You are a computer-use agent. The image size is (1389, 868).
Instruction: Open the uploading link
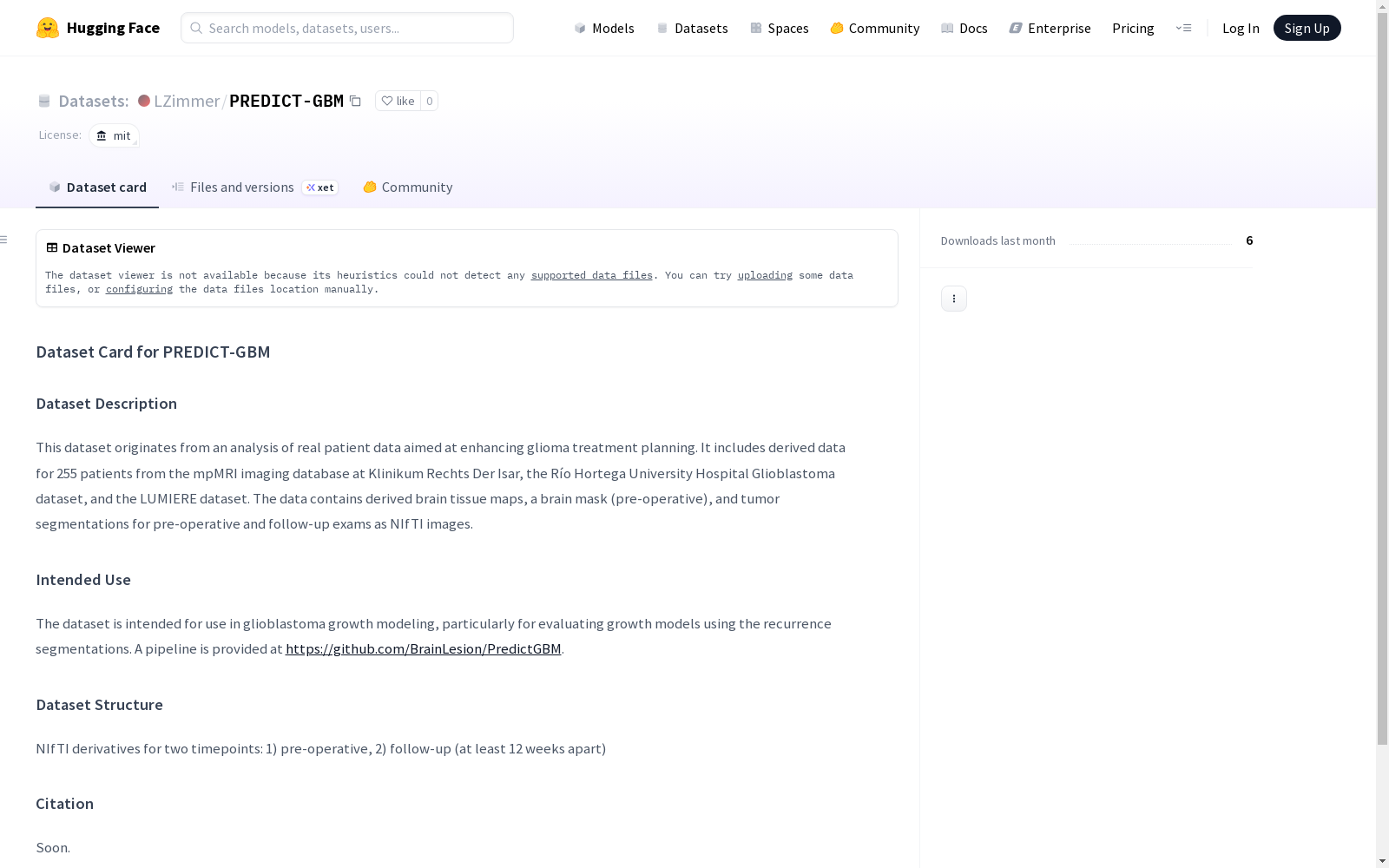coord(765,275)
